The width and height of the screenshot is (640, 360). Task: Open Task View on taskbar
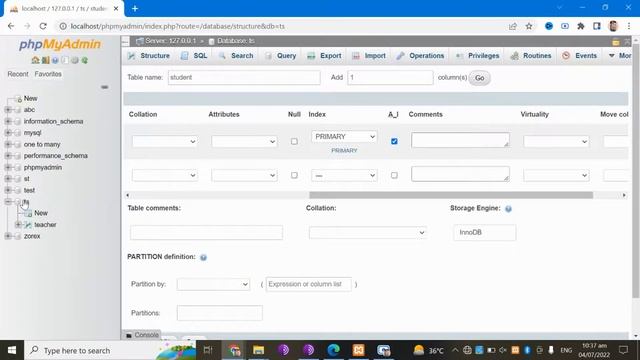click(208, 350)
